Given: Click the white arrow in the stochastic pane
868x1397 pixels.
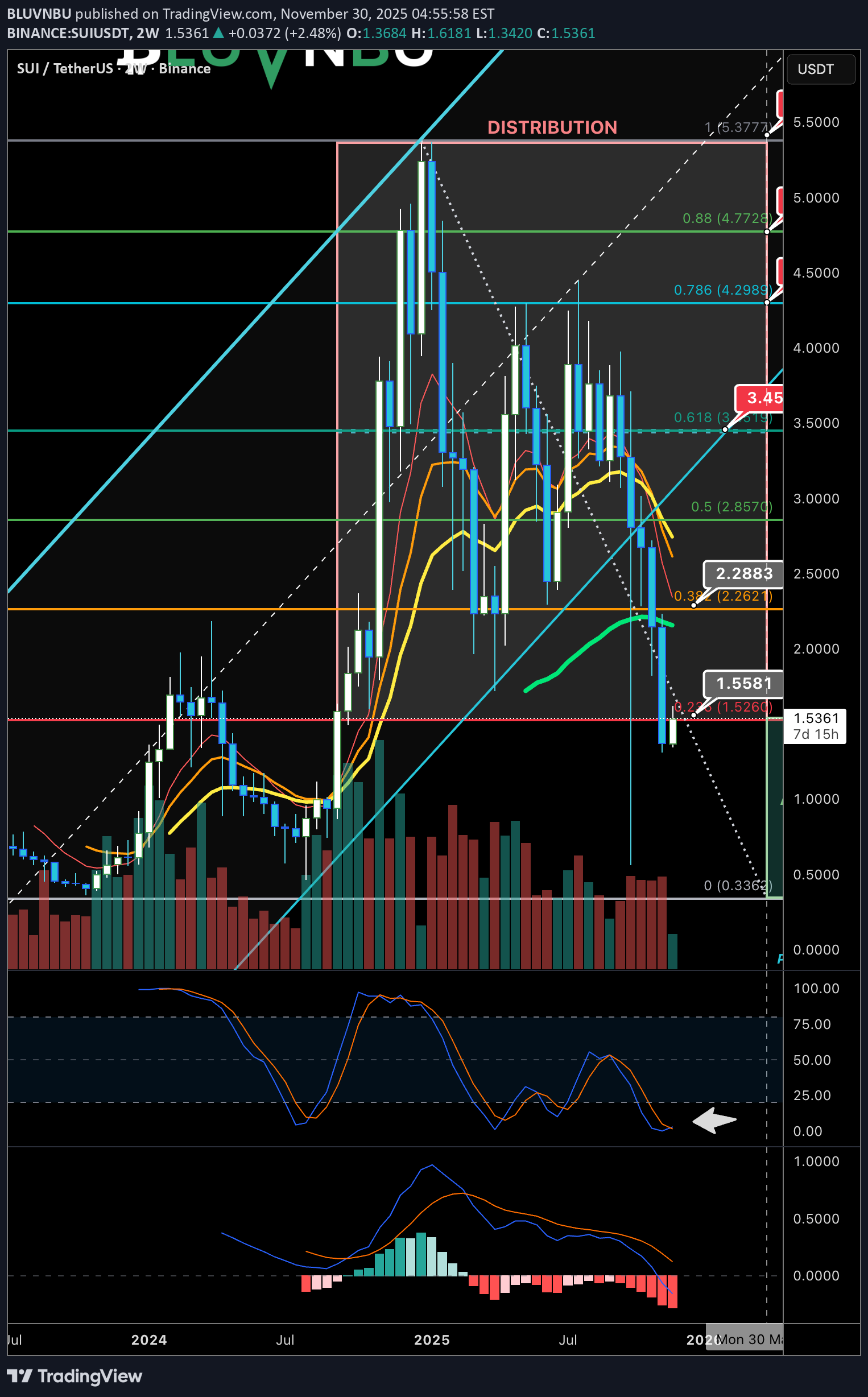Looking at the screenshot, I should click(x=714, y=1120).
